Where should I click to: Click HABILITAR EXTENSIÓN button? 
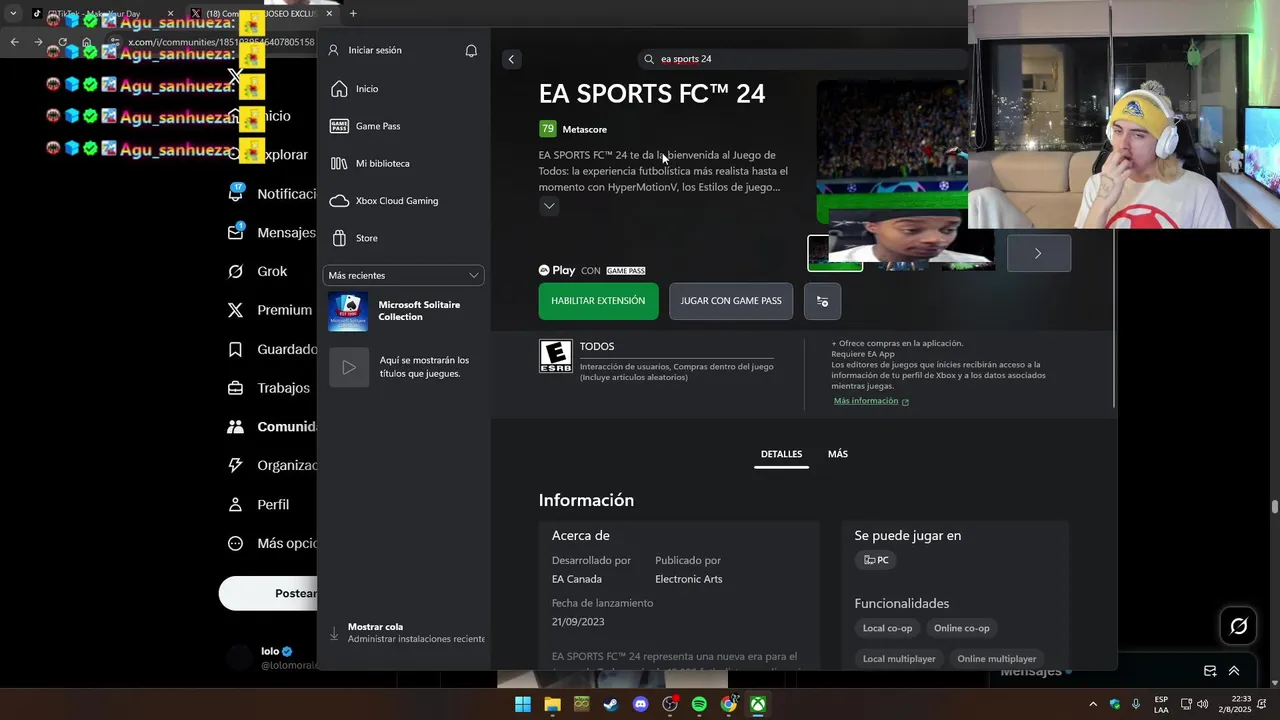click(598, 301)
